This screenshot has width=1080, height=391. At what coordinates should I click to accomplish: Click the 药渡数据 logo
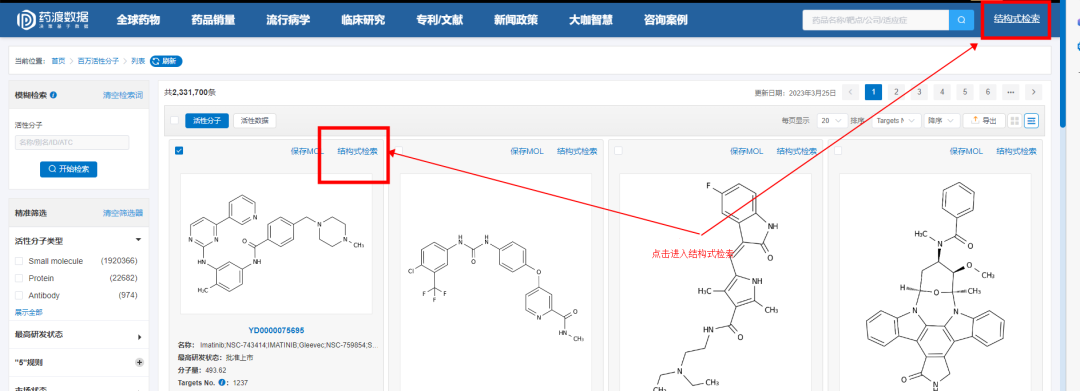pyautogui.click(x=52, y=20)
